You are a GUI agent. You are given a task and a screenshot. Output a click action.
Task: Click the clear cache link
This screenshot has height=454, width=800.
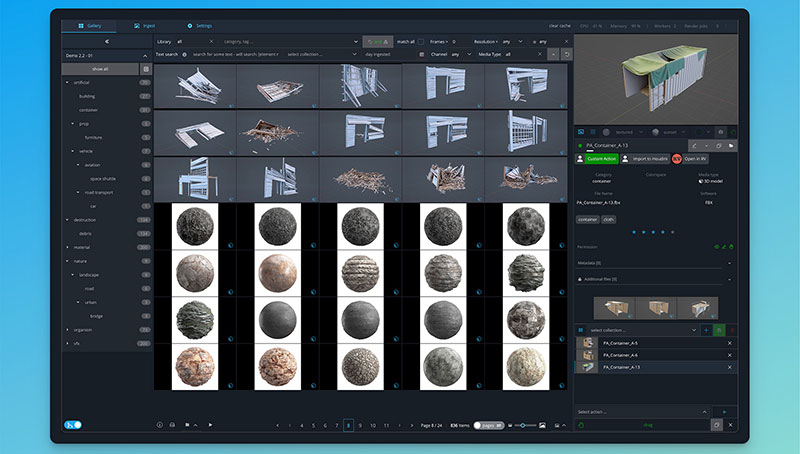coord(559,26)
